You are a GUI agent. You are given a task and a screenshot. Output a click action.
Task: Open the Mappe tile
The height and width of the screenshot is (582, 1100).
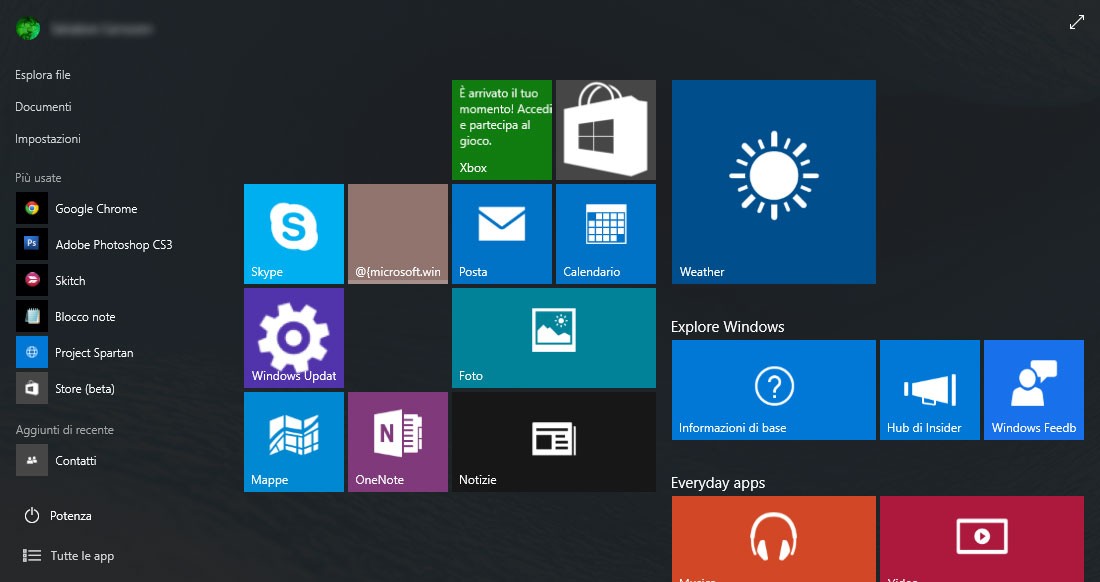point(294,442)
